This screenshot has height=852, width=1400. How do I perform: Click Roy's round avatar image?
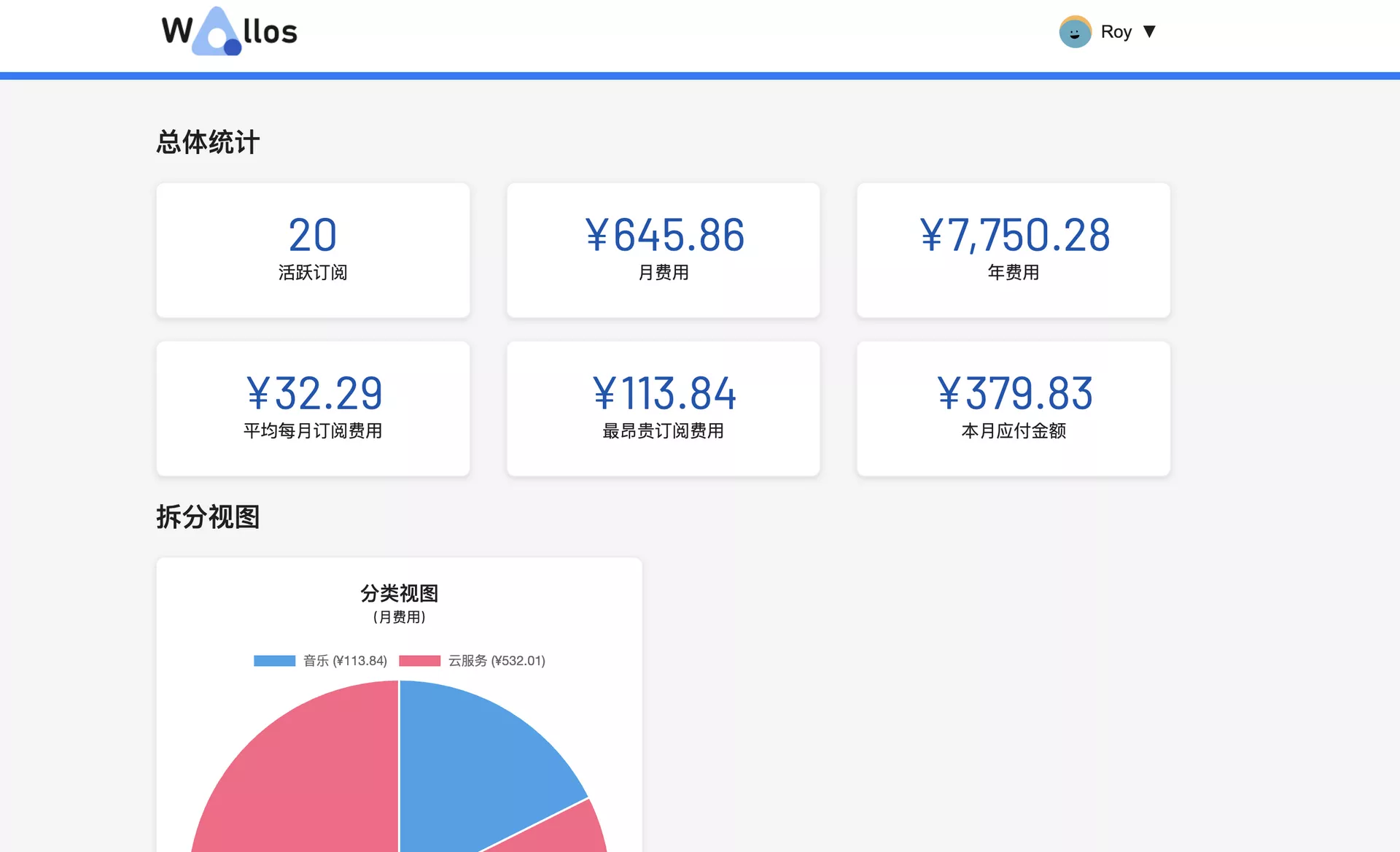(x=1075, y=32)
